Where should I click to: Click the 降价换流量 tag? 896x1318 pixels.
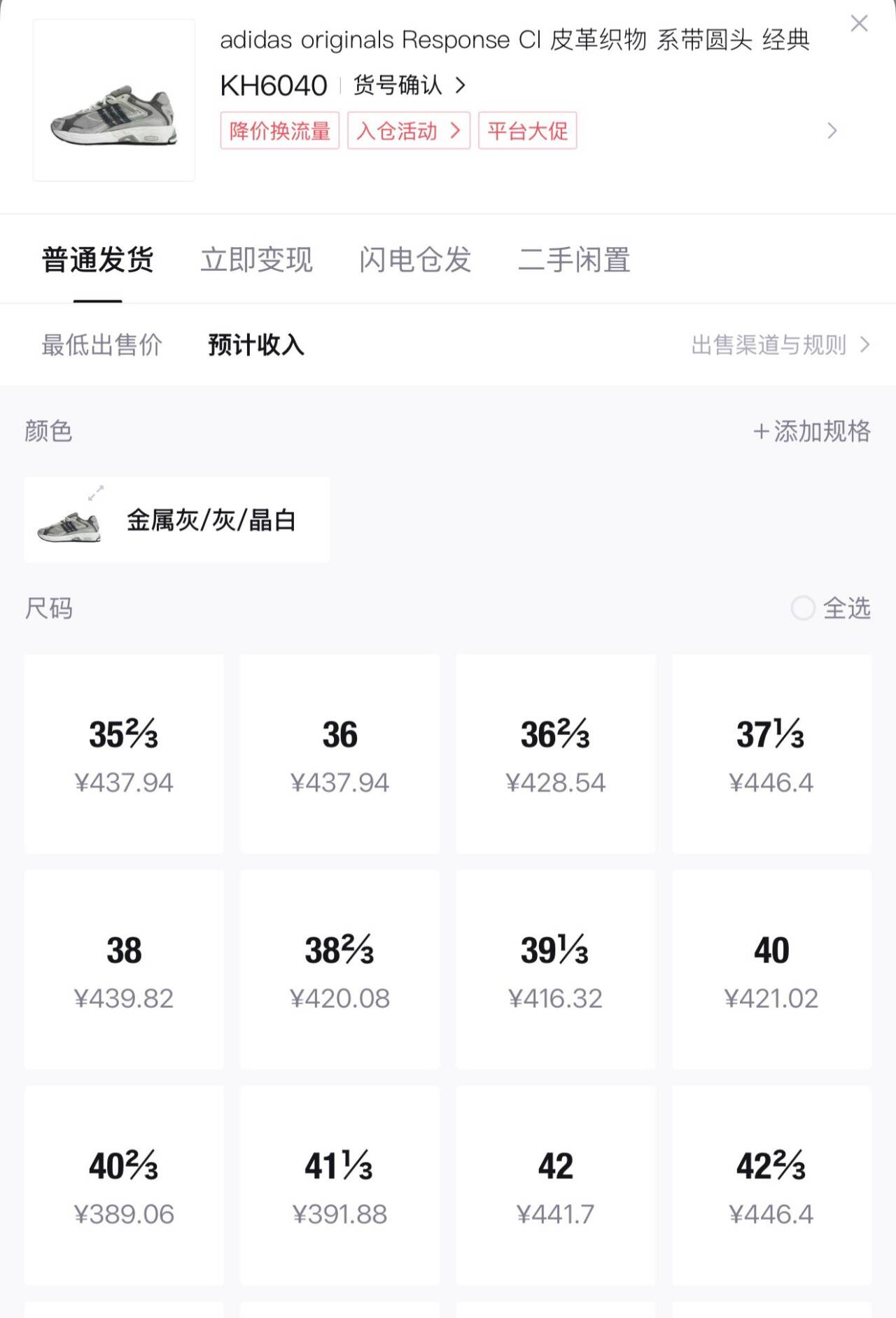pos(279,130)
